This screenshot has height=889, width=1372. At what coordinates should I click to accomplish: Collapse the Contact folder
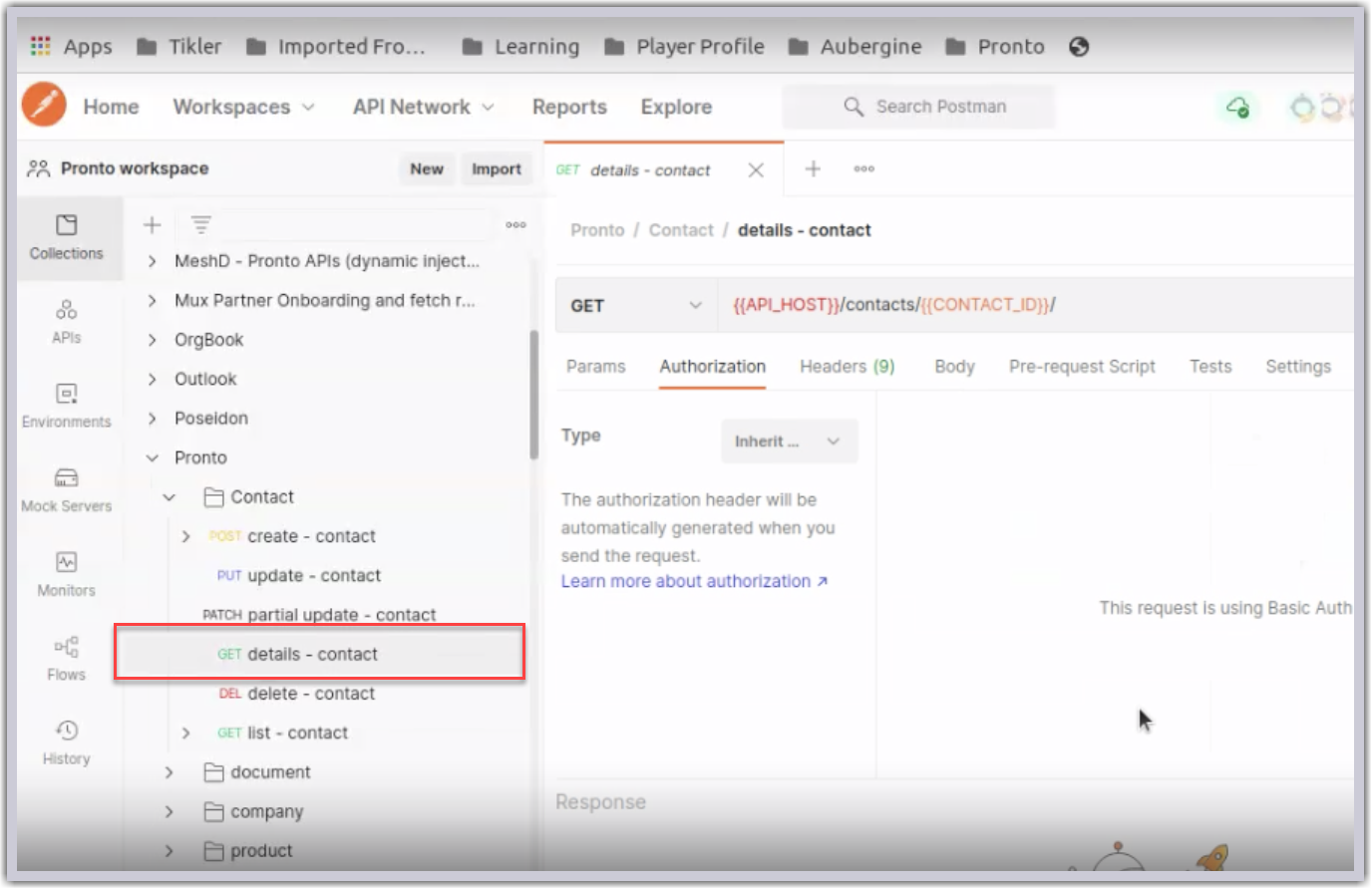pos(169,497)
